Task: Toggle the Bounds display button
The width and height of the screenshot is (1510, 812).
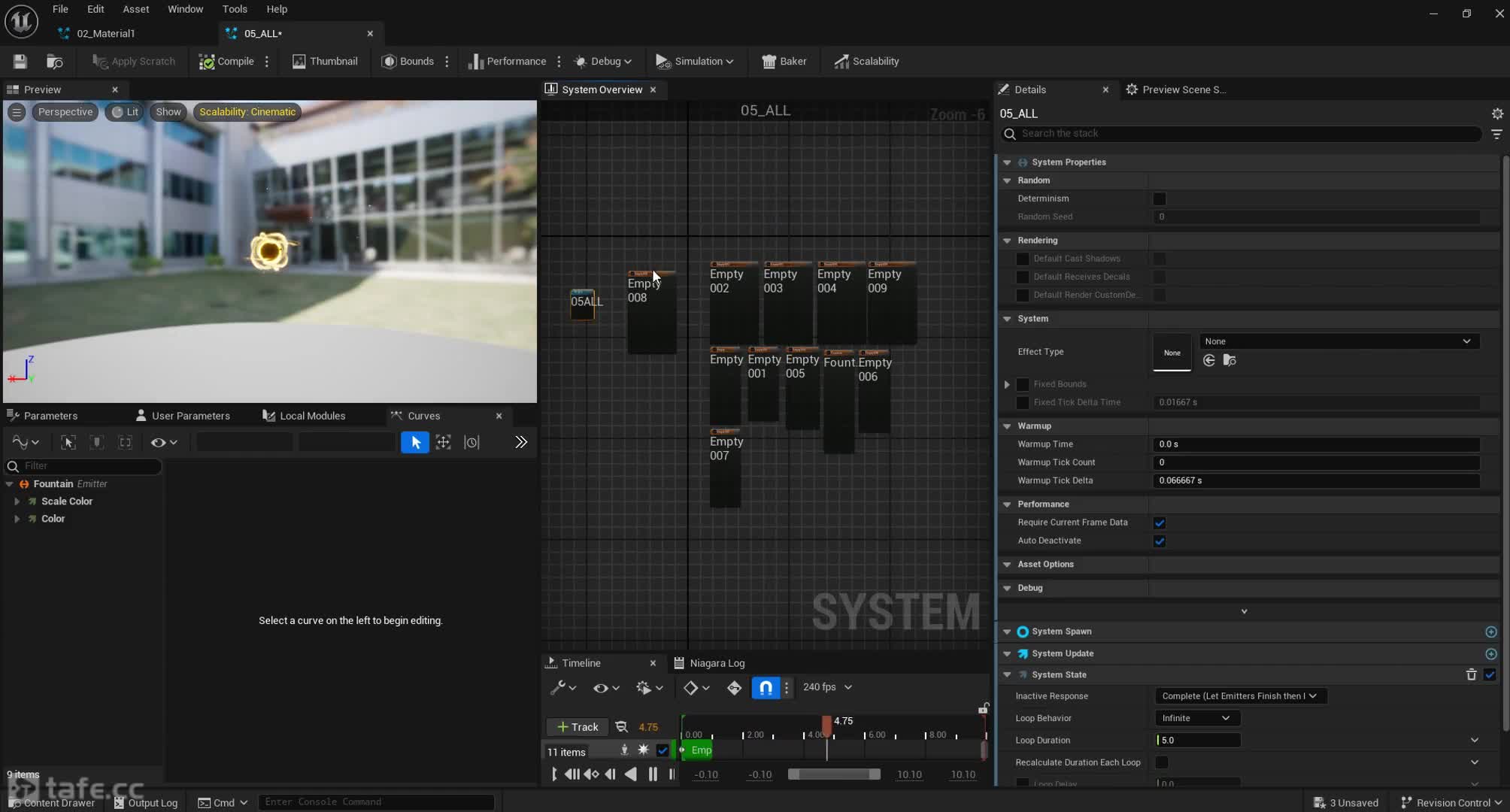Action: [408, 62]
